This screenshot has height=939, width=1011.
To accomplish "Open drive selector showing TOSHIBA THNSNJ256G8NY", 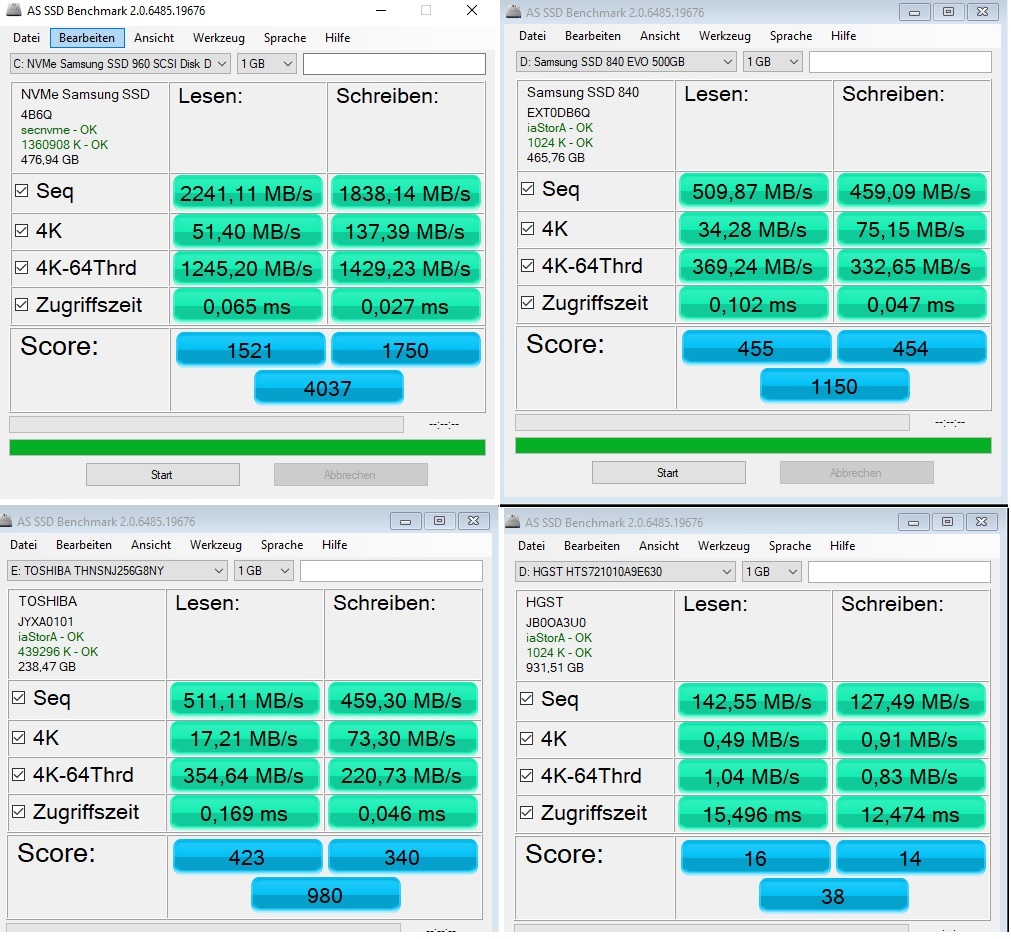I will (x=117, y=571).
